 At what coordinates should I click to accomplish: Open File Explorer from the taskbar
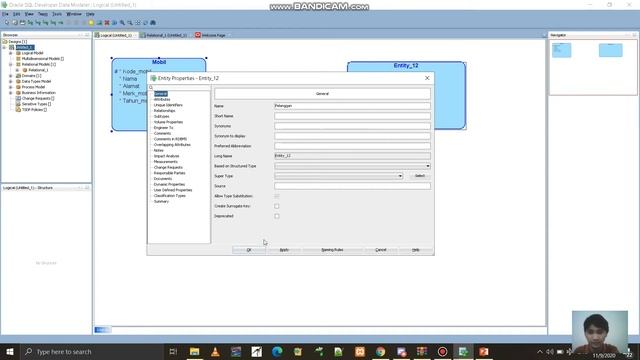pyautogui.click(x=195, y=351)
